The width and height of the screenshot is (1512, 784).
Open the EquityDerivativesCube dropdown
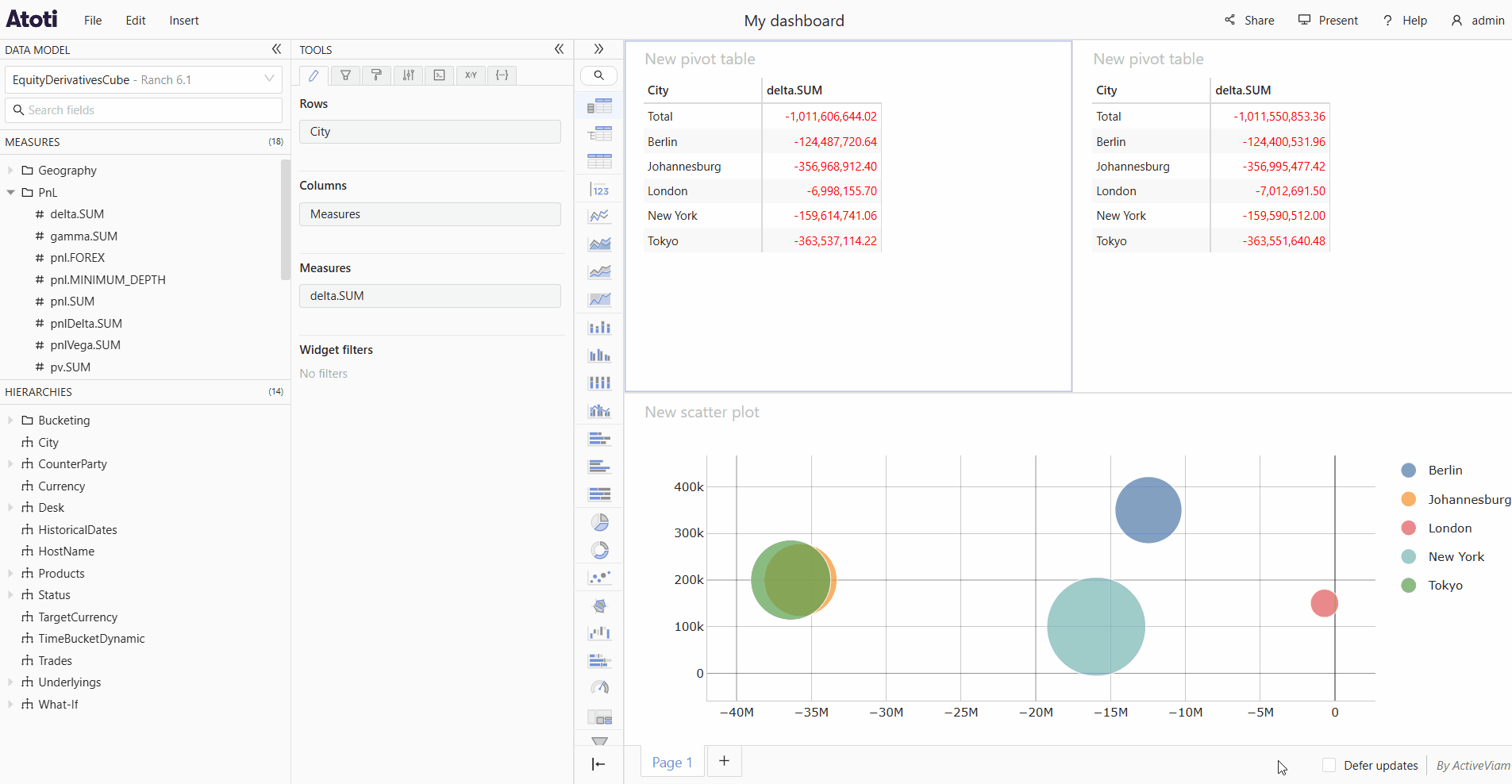(144, 79)
